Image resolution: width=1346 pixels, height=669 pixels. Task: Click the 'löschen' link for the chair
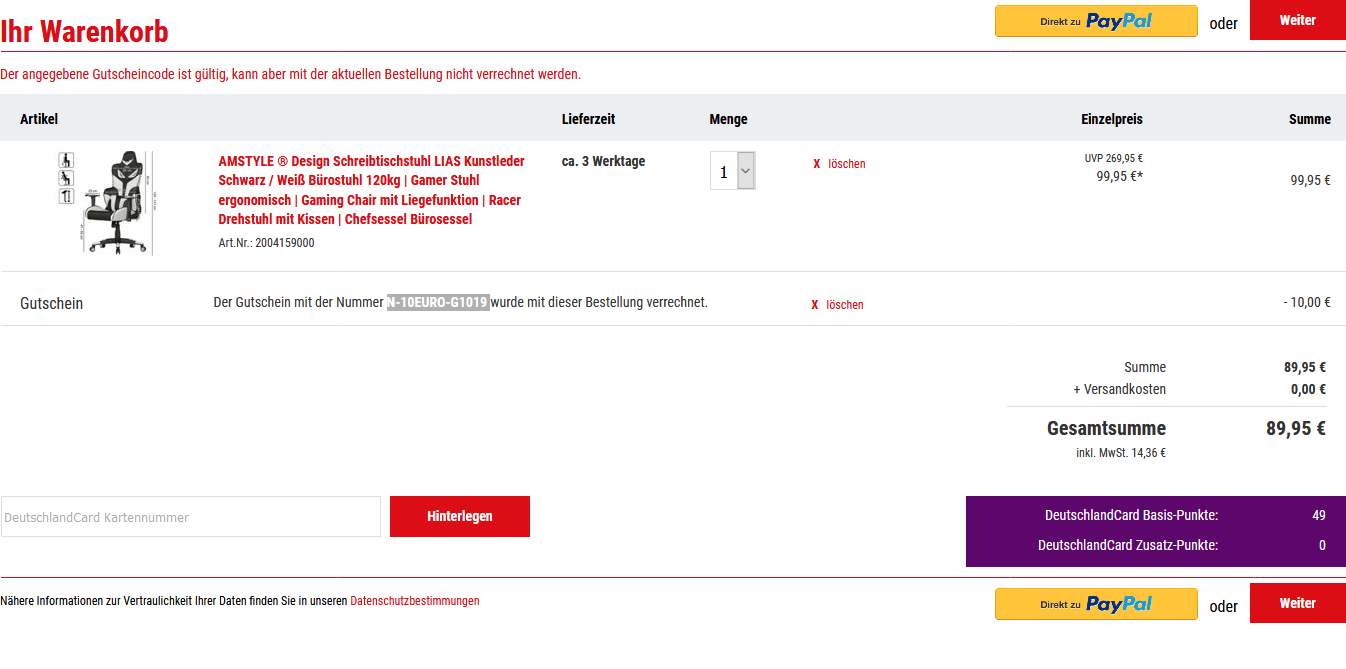click(846, 164)
